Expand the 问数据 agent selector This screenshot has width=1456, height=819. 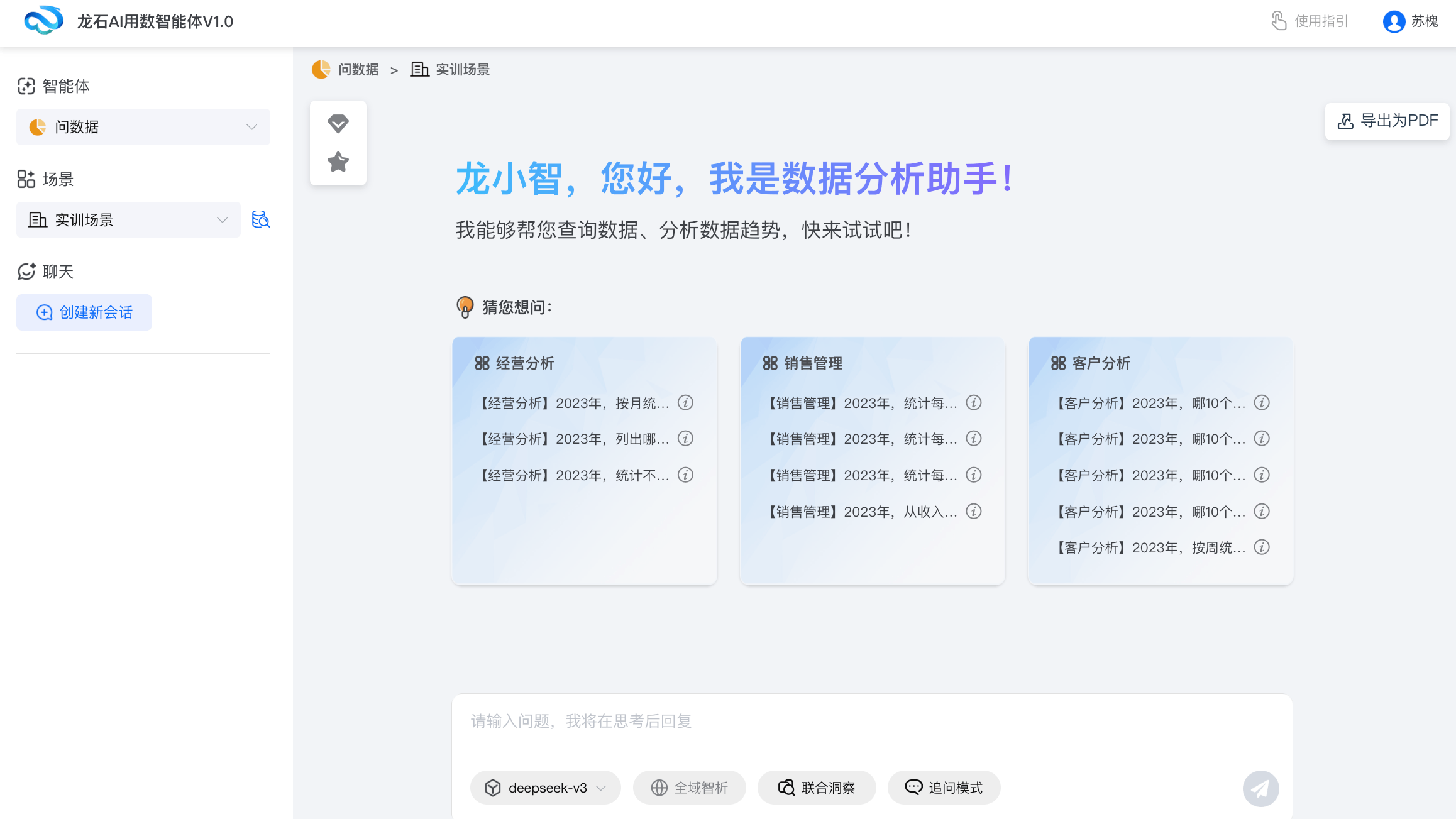tap(251, 127)
